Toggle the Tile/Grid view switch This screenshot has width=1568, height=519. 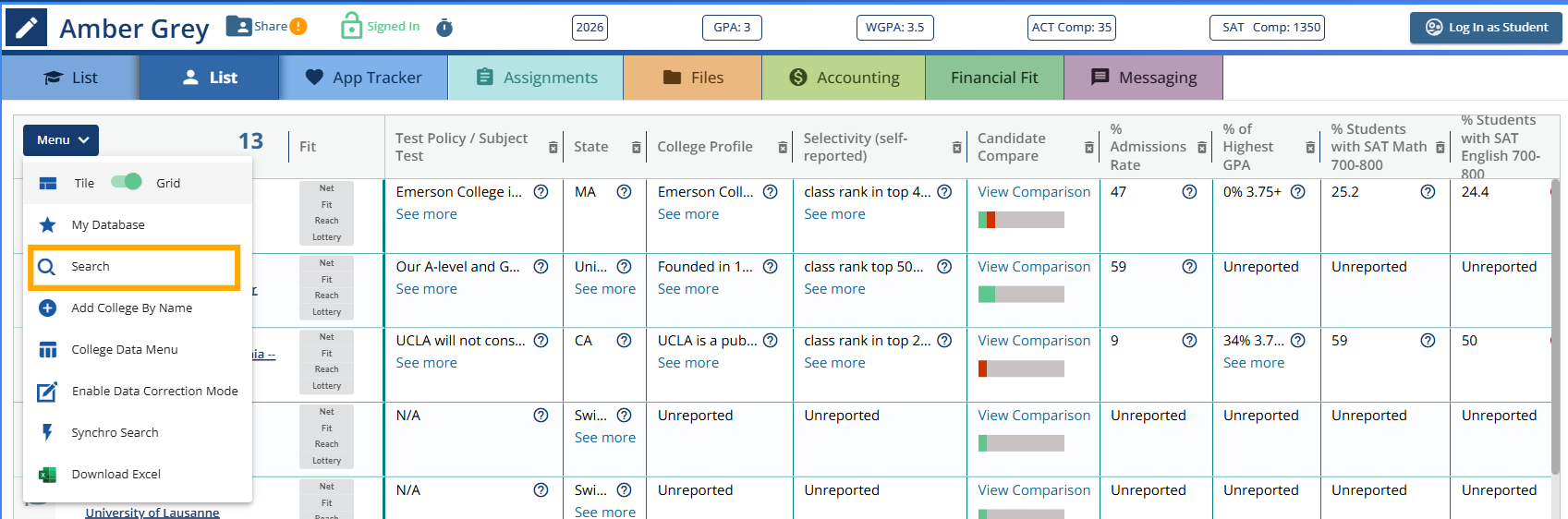click(127, 182)
